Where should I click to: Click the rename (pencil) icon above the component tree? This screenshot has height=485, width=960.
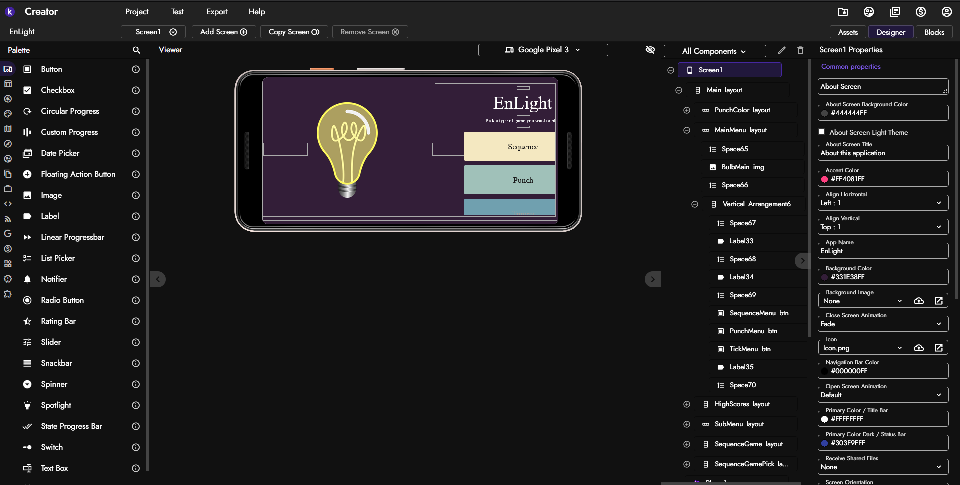click(x=782, y=50)
